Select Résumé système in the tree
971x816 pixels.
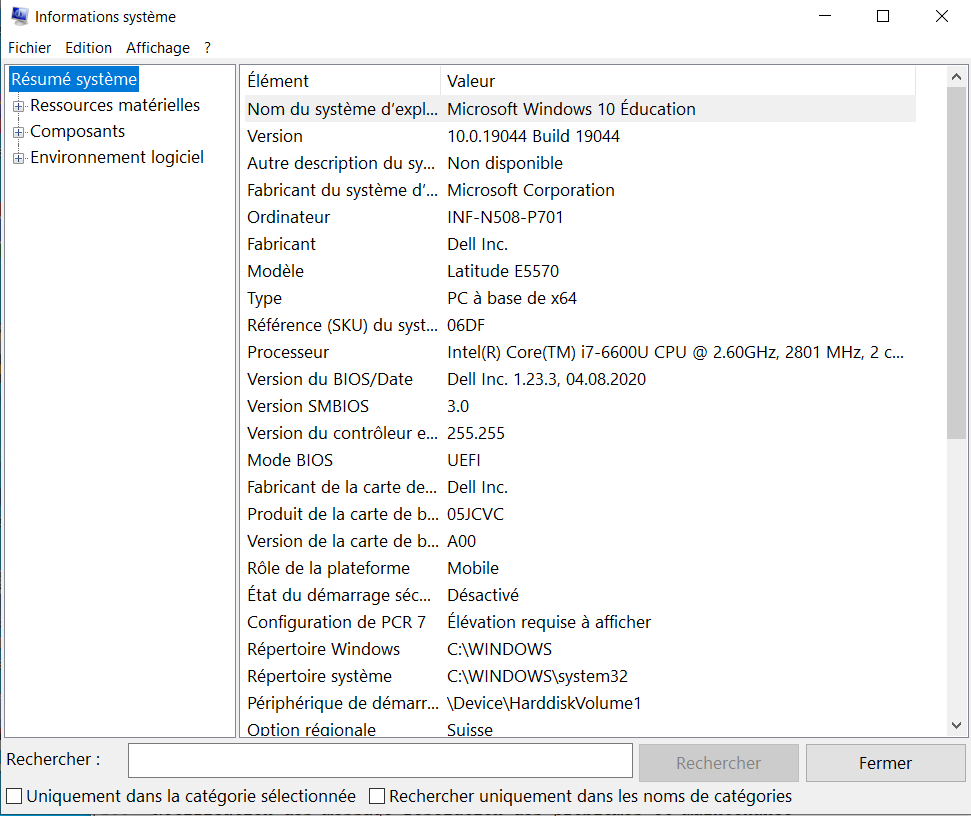pos(74,79)
